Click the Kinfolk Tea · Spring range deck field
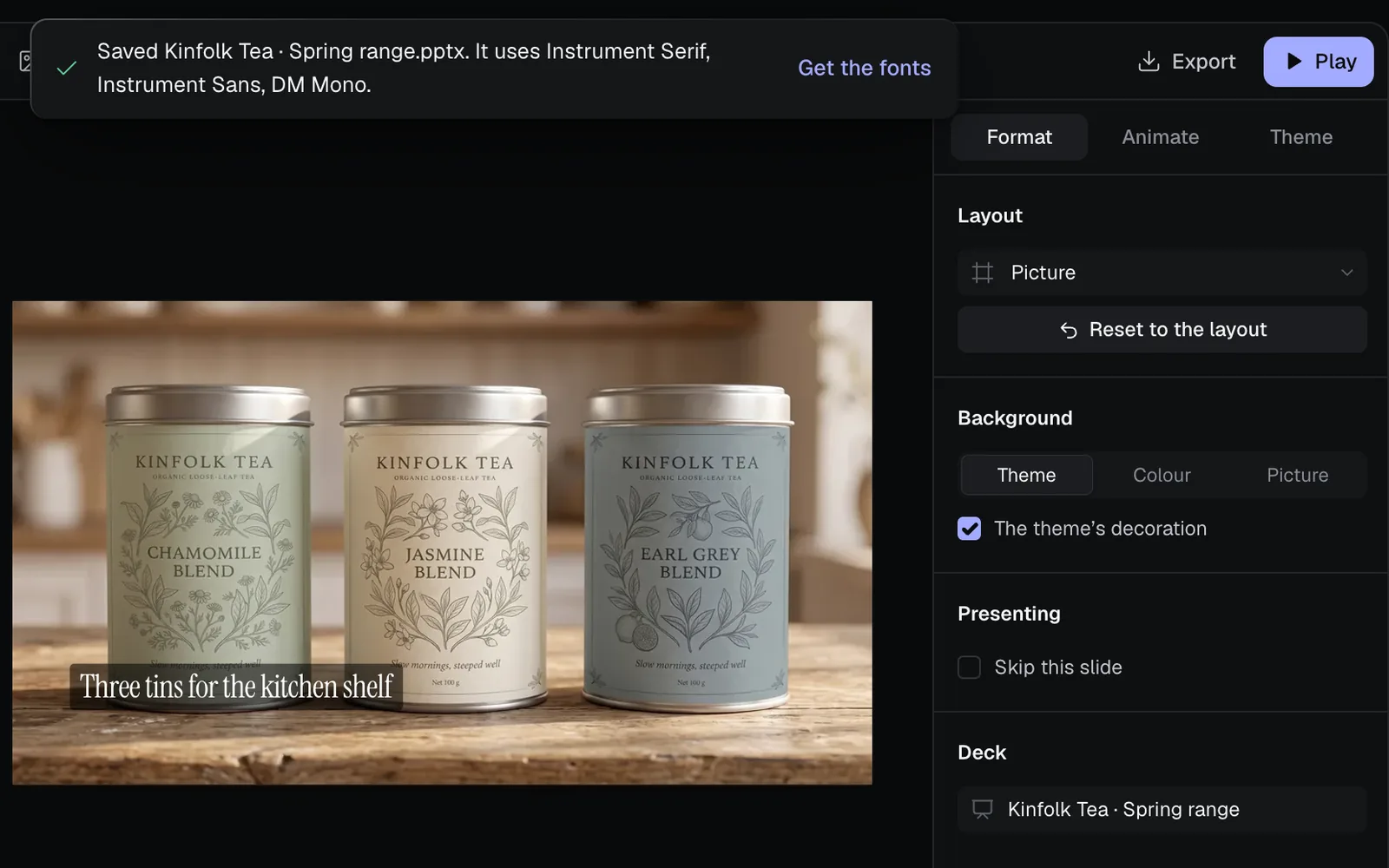1389x868 pixels. [x=1162, y=809]
